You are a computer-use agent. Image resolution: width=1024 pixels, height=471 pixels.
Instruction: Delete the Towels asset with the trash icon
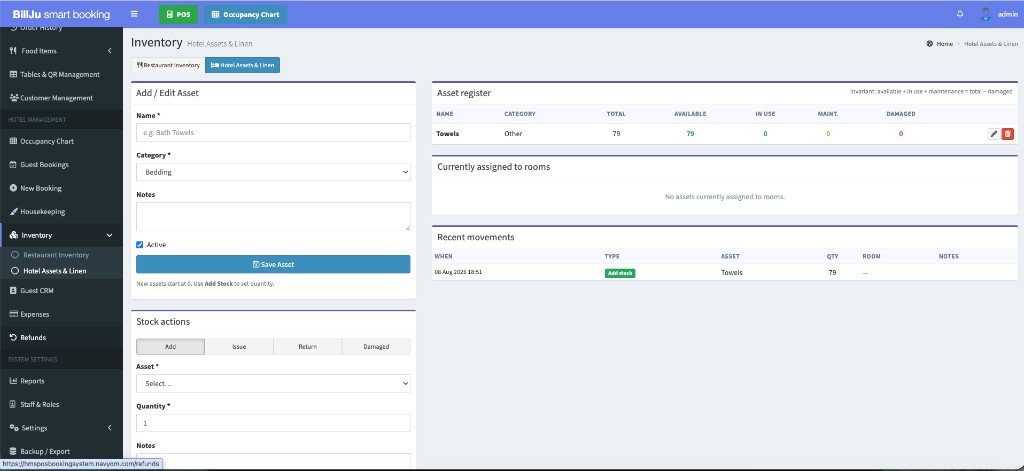click(x=1008, y=133)
